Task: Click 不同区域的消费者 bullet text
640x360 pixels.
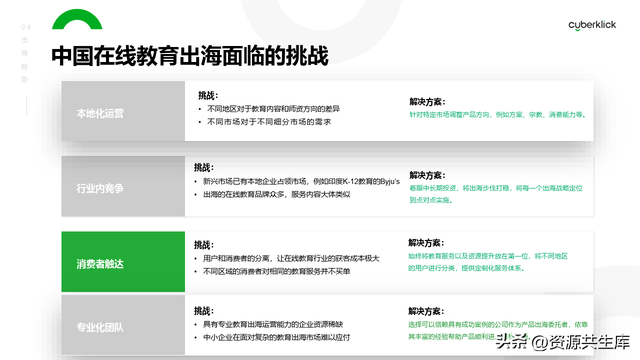Action: [276, 271]
